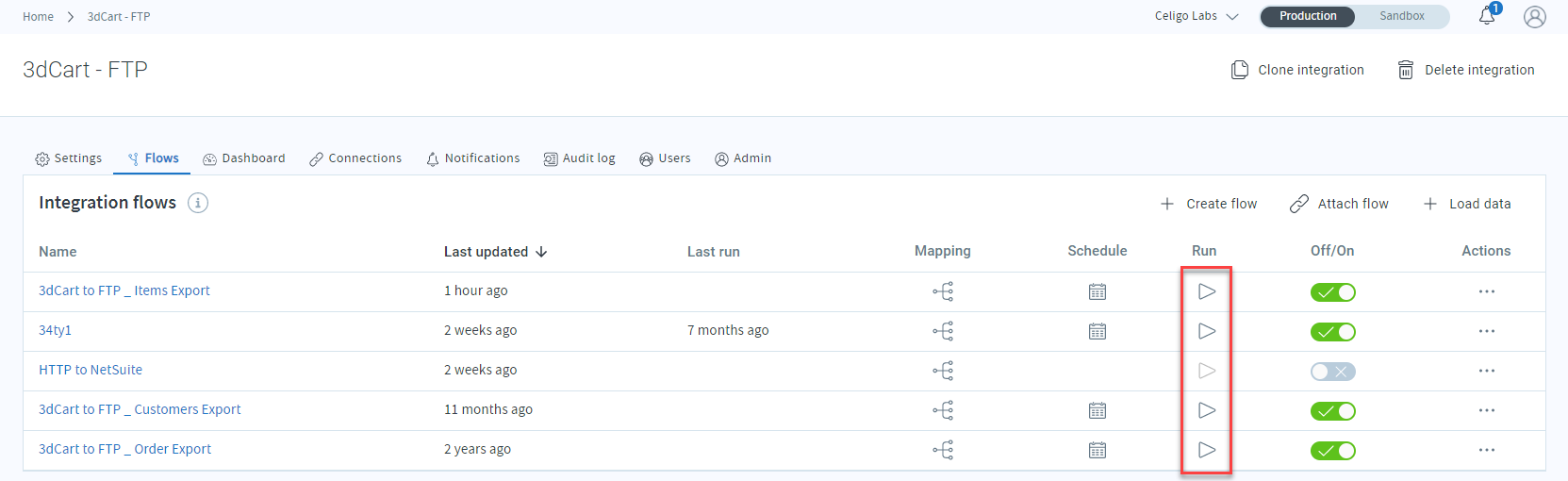Open schedule for 3dCart to FTP _ Order Export
The image size is (1568, 481).
(1098, 450)
